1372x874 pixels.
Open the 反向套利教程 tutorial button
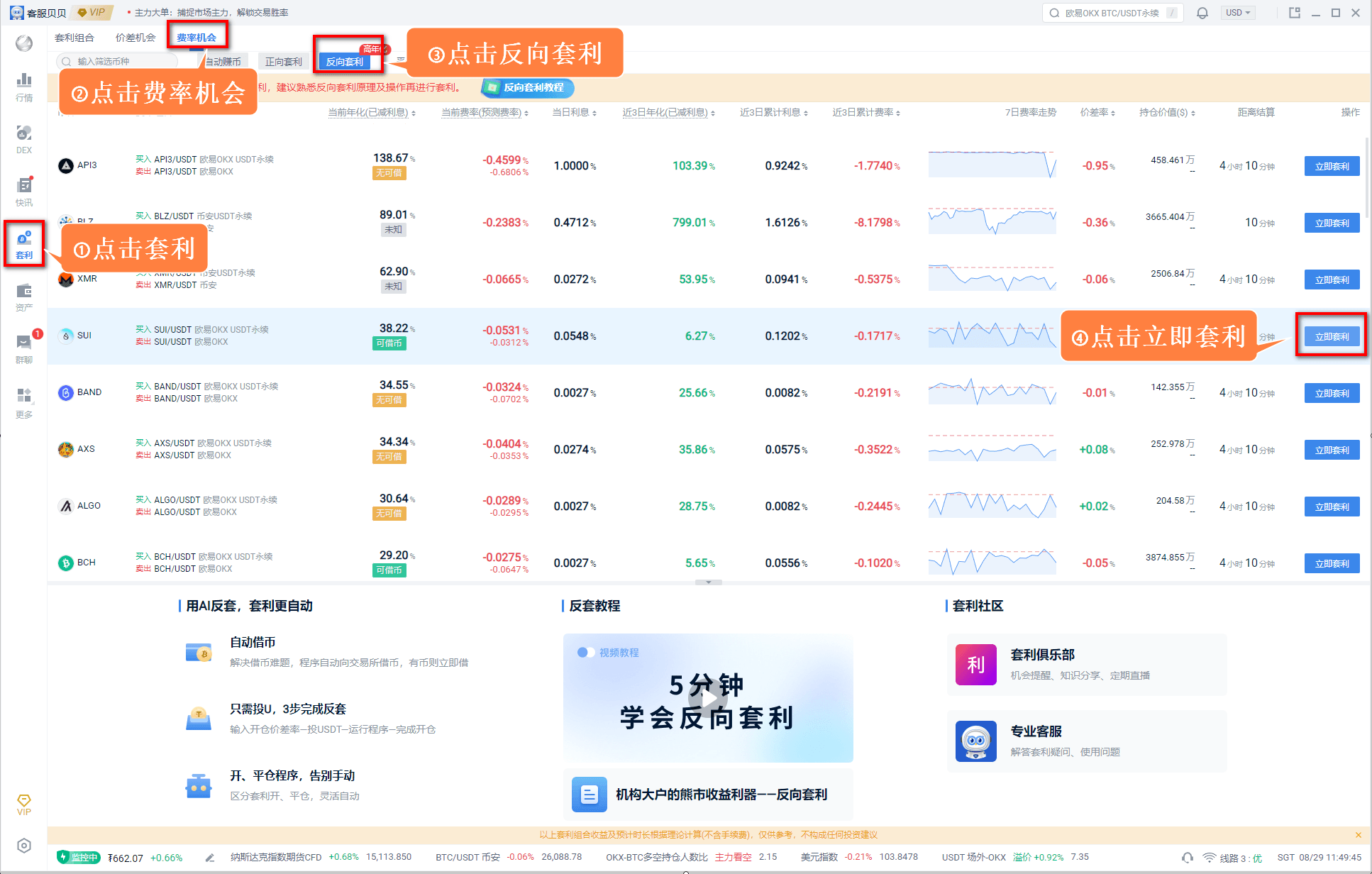pos(528,87)
